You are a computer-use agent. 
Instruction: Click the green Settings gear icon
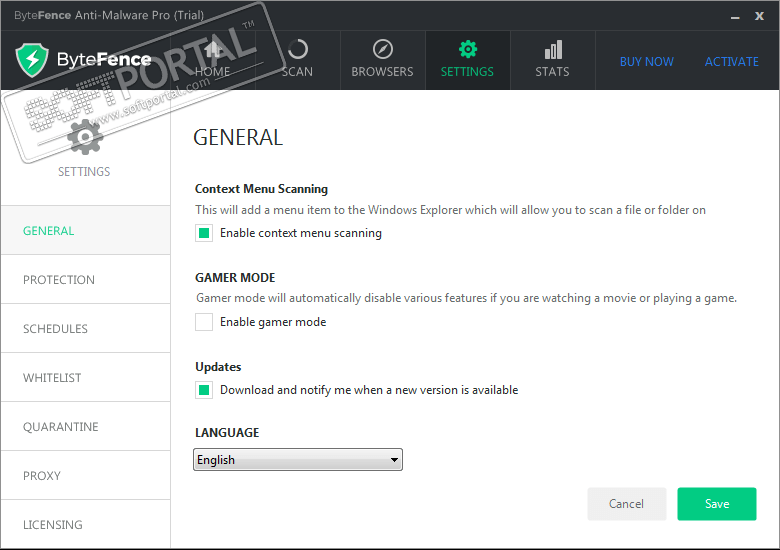pos(468,49)
